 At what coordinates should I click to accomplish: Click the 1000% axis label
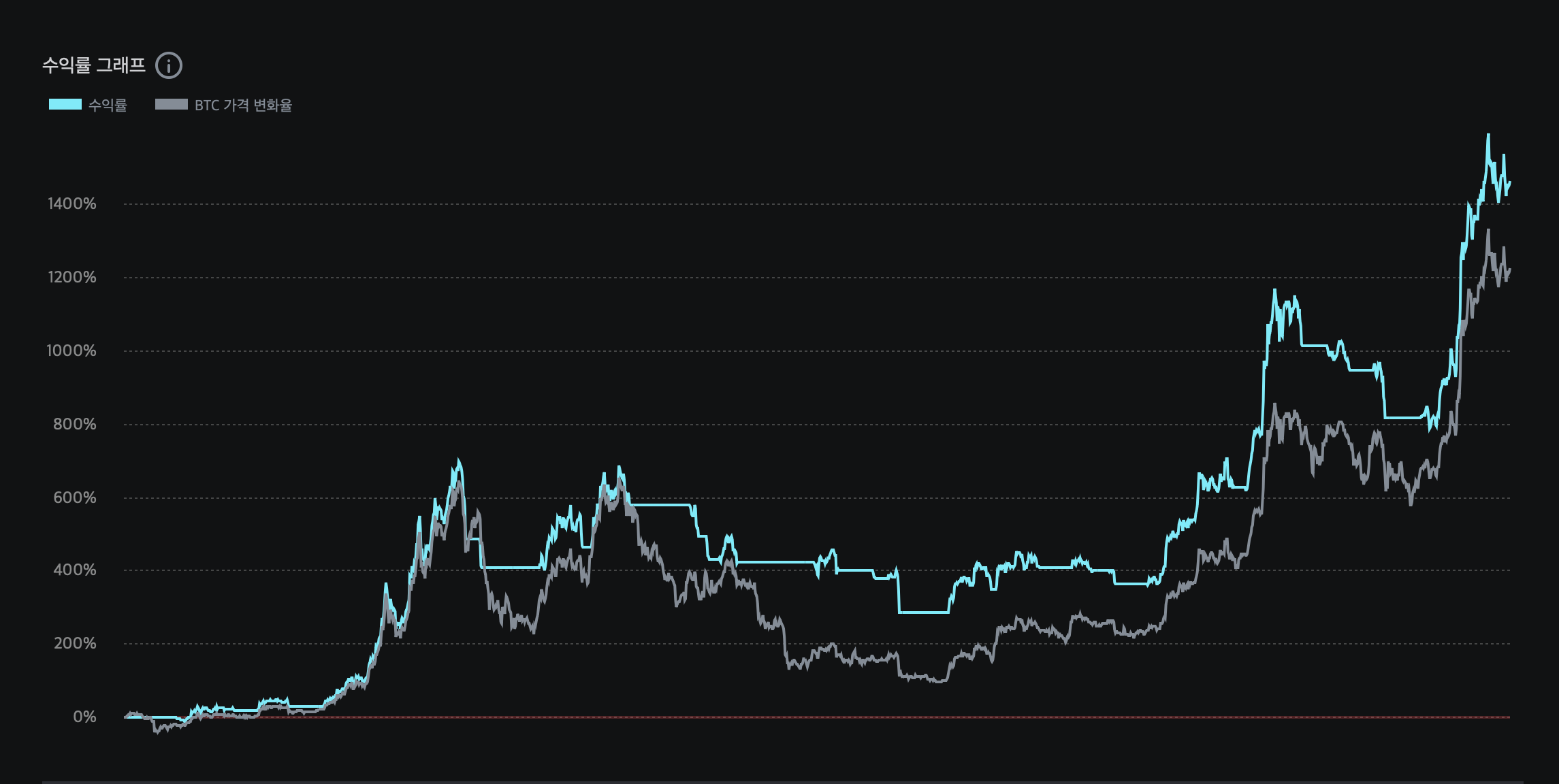(x=71, y=350)
